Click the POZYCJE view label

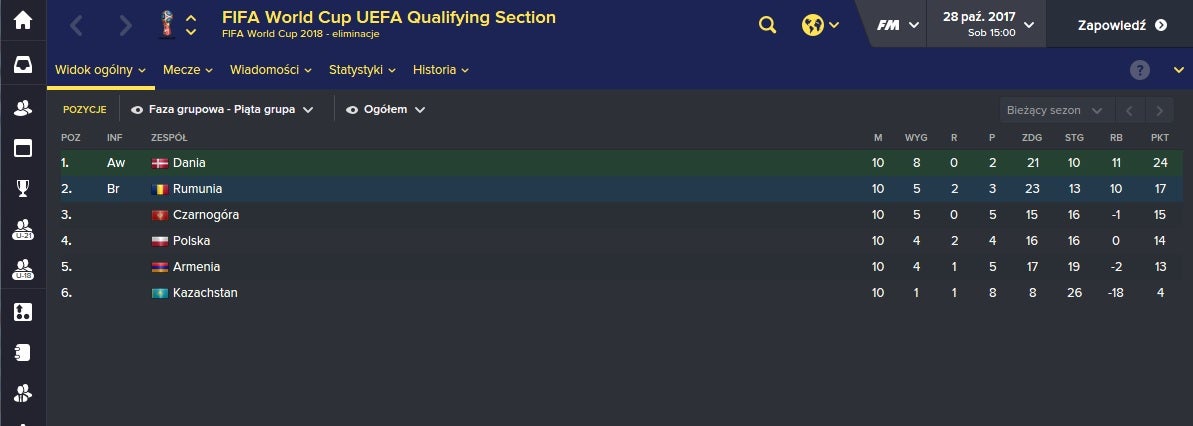tap(84, 110)
